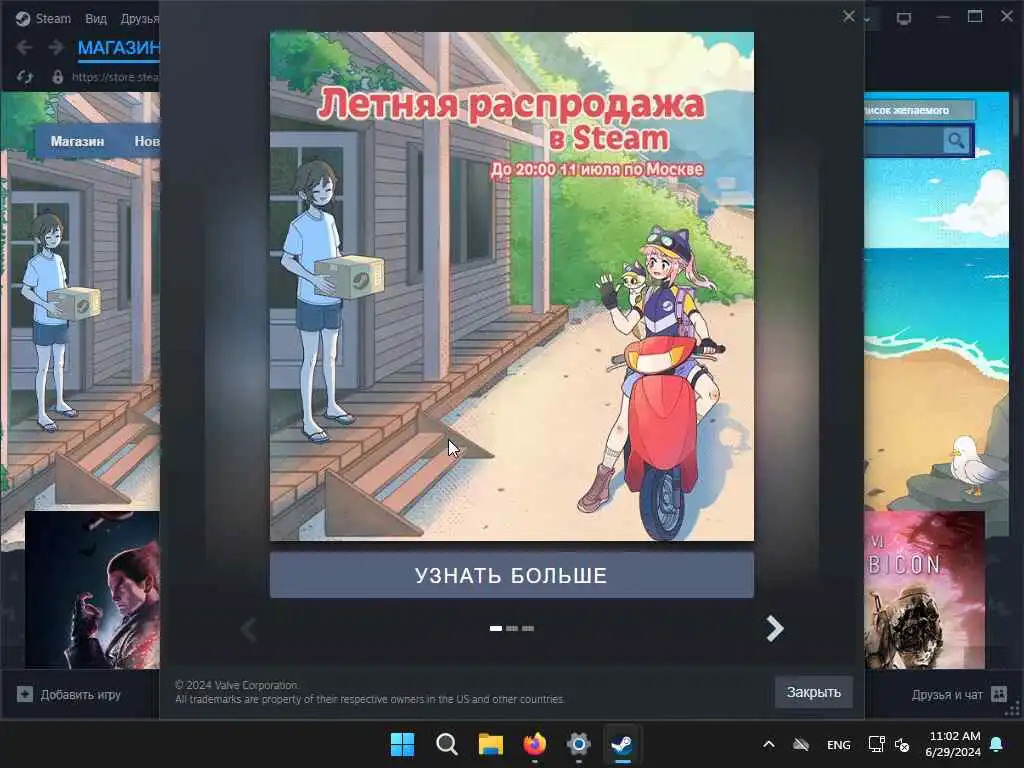Click the Steam taskbar icon
Image resolution: width=1024 pixels, height=768 pixels.
(622, 744)
